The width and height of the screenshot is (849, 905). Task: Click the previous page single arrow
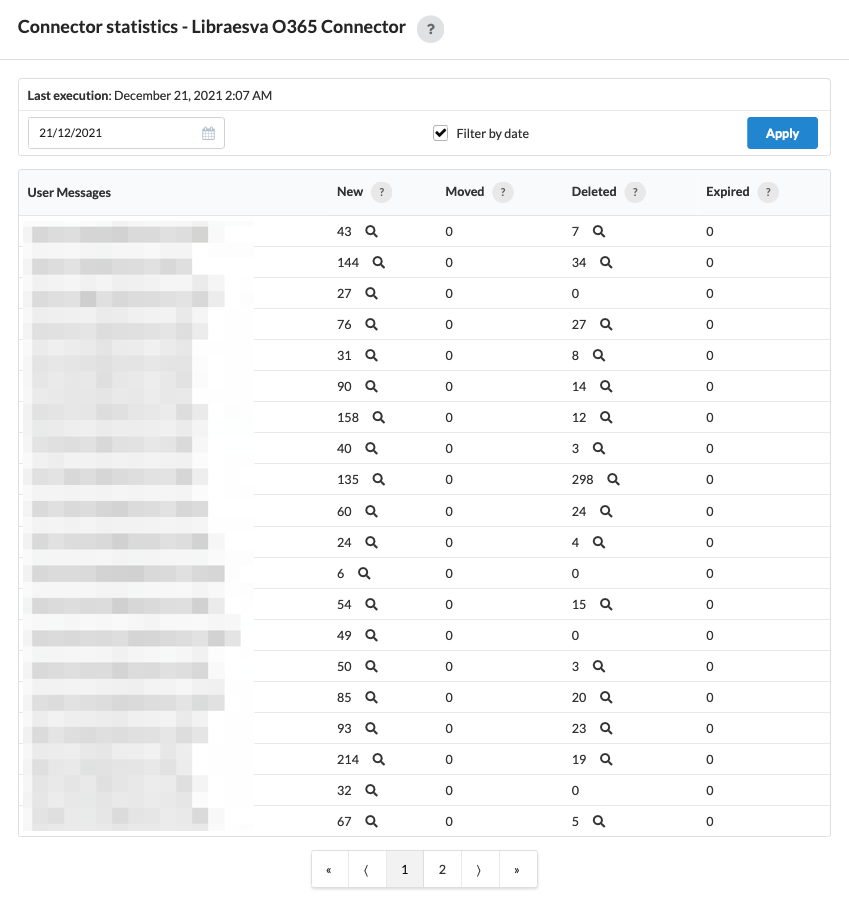coord(367,869)
